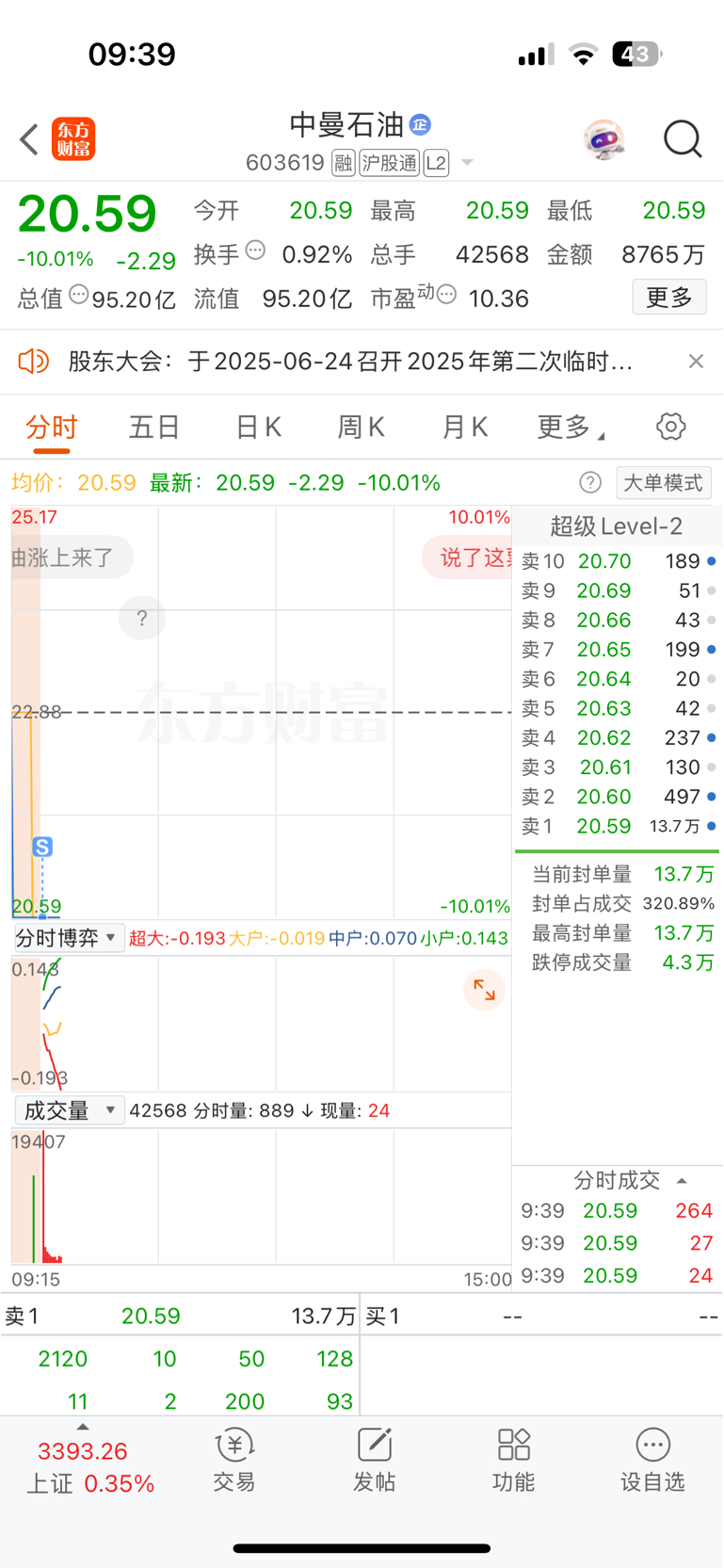Viewport: 724px width, 1568px height.
Task: Tap the 09:39 clock in status bar
Action: pos(132,54)
